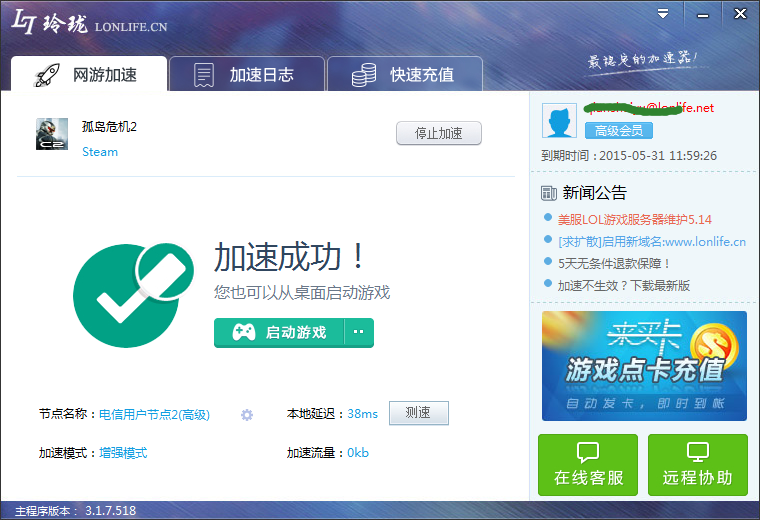Click the 新闻公告 news icon
Viewport: 760px width, 520px height.
(x=549, y=193)
